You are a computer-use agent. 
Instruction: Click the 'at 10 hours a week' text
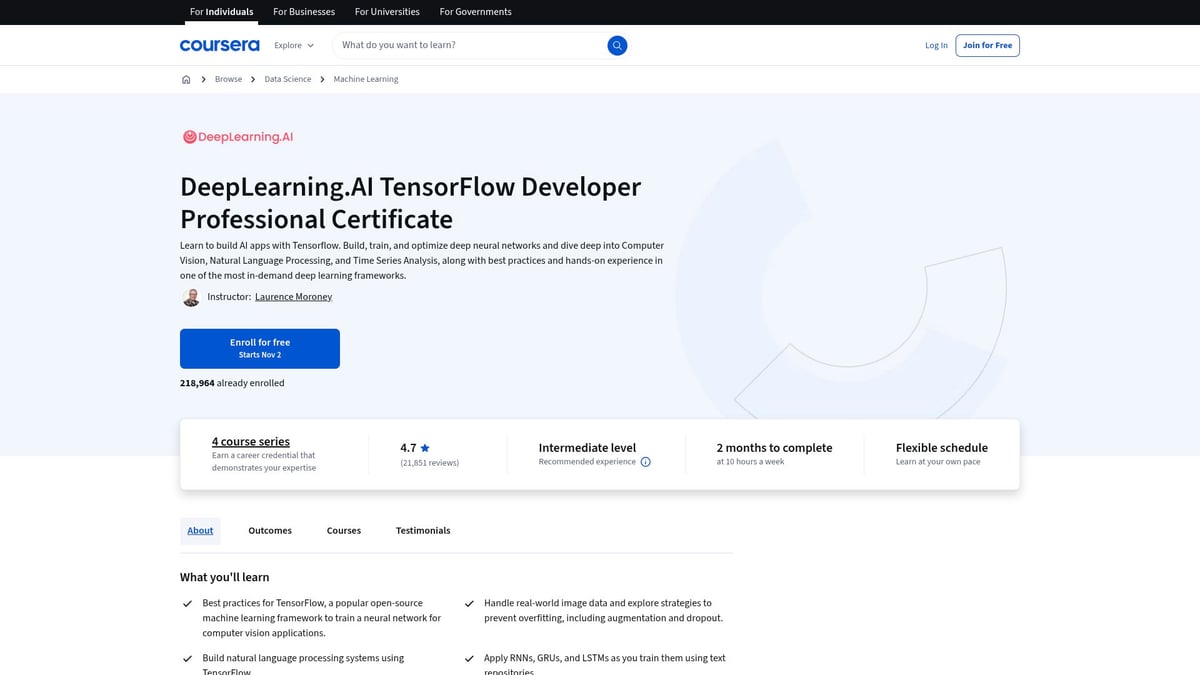click(x=750, y=462)
